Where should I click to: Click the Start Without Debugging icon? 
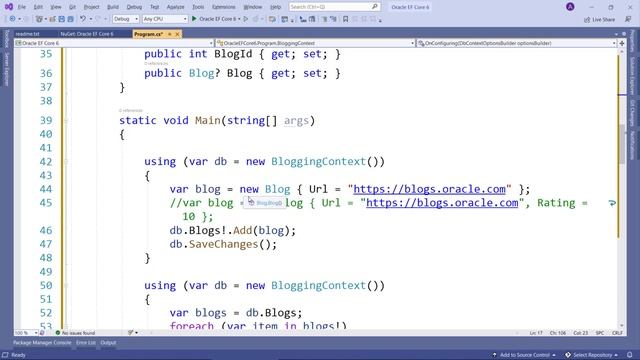(x=246, y=19)
